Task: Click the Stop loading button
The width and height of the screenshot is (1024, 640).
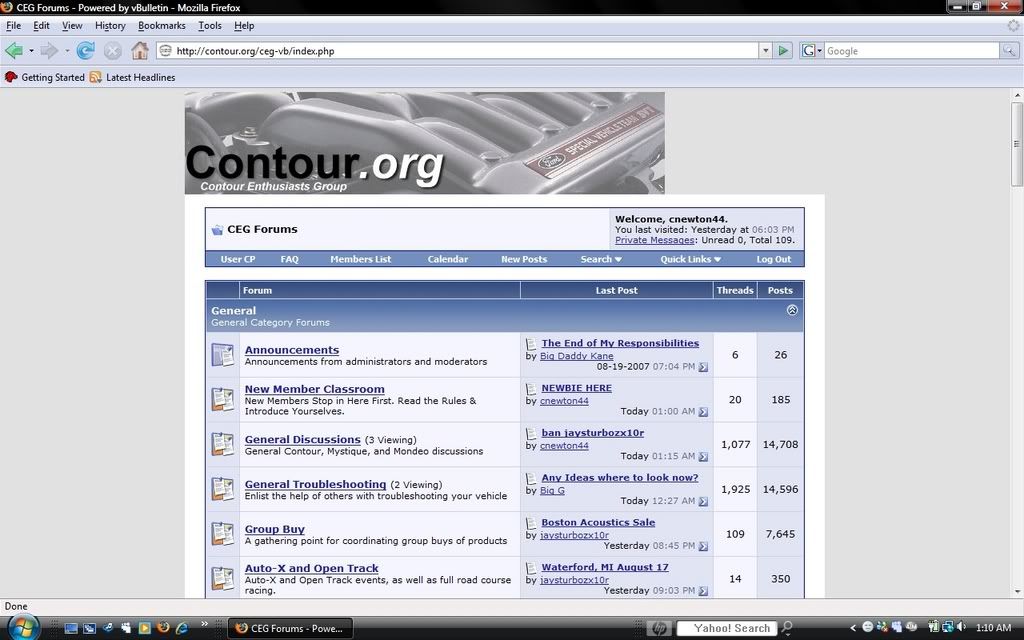Action: (x=113, y=50)
